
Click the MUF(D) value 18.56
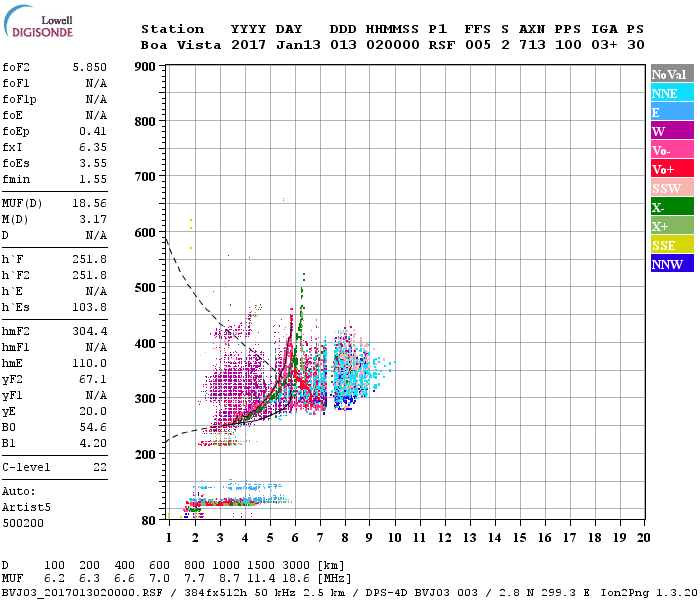pos(90,204)
